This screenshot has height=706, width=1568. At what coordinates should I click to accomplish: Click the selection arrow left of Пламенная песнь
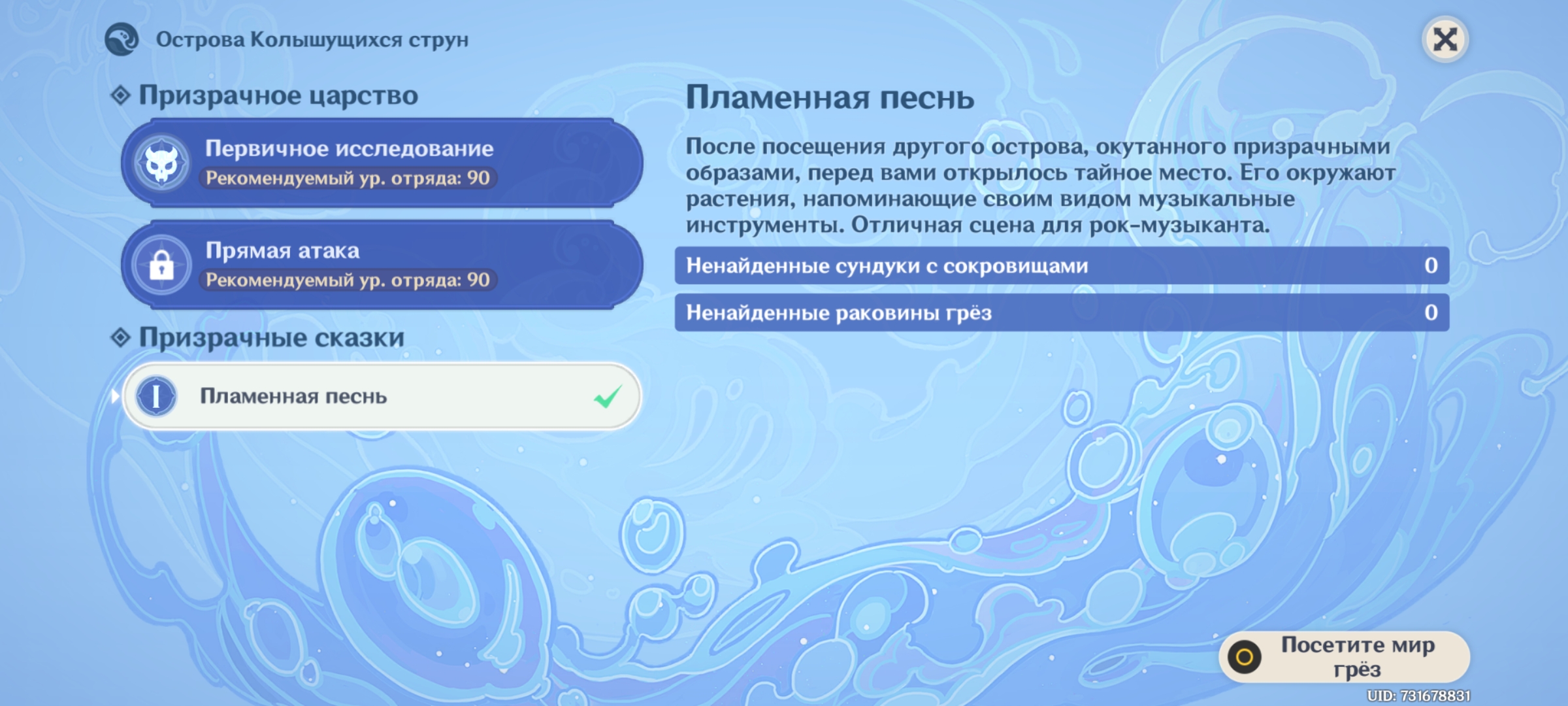115,396
